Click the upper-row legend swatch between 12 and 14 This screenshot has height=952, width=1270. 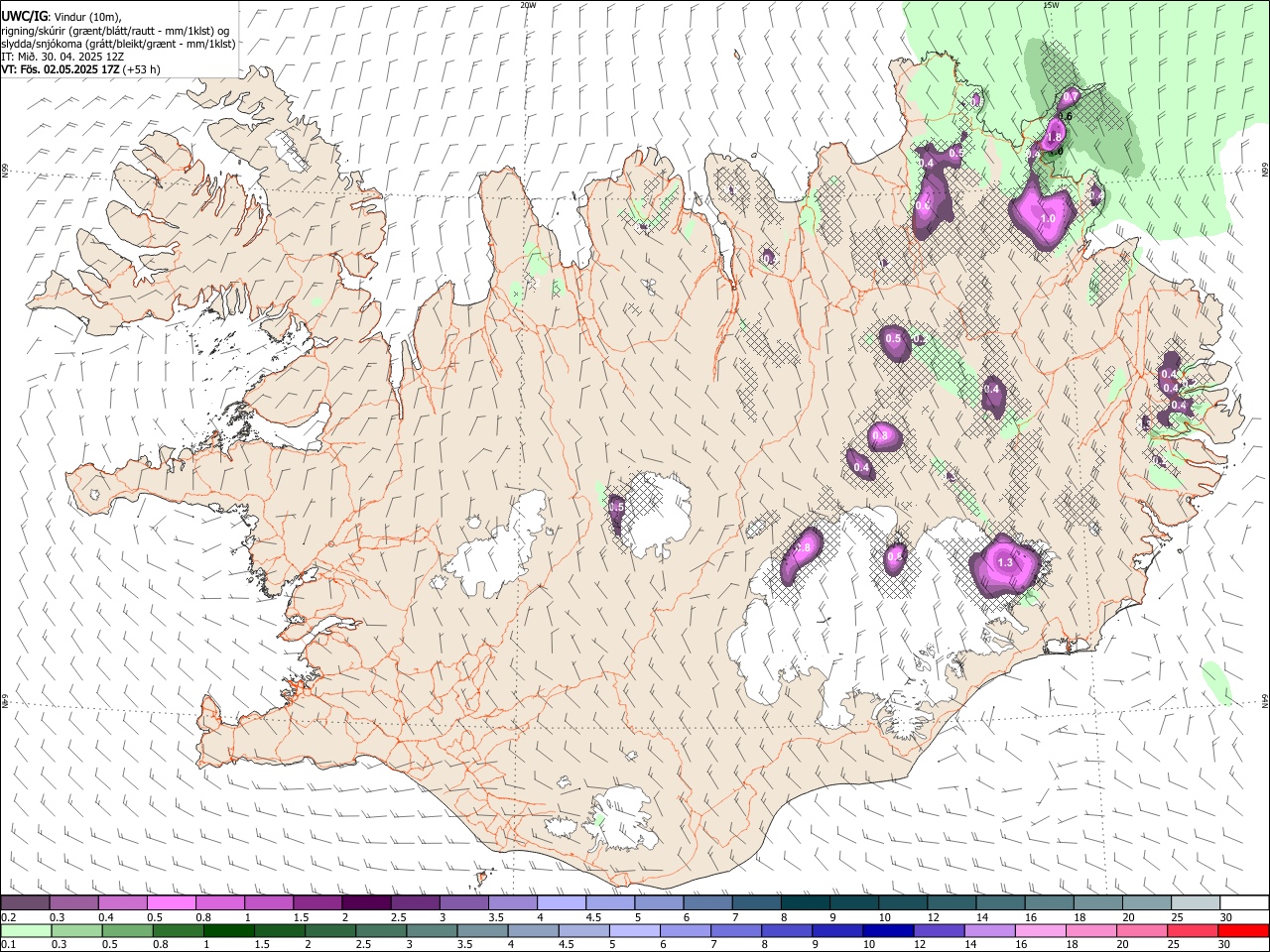click(x=952, y=903)
